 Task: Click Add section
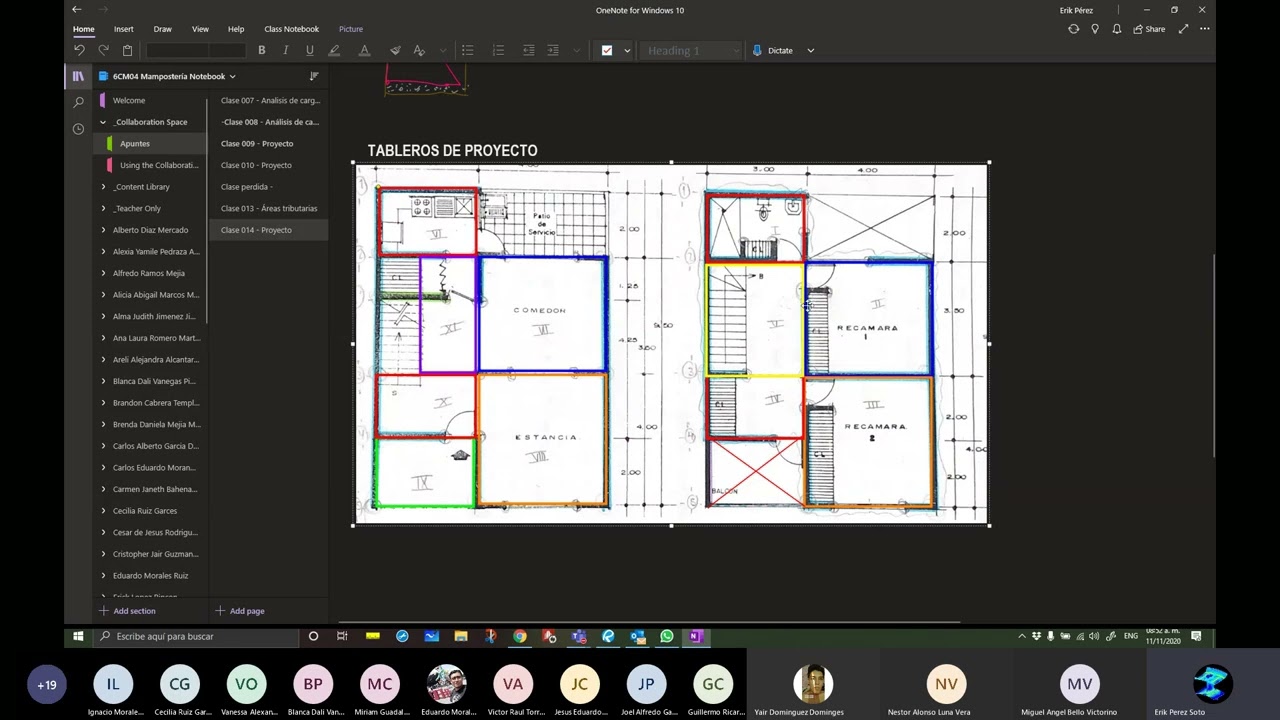tap(127, 611)
